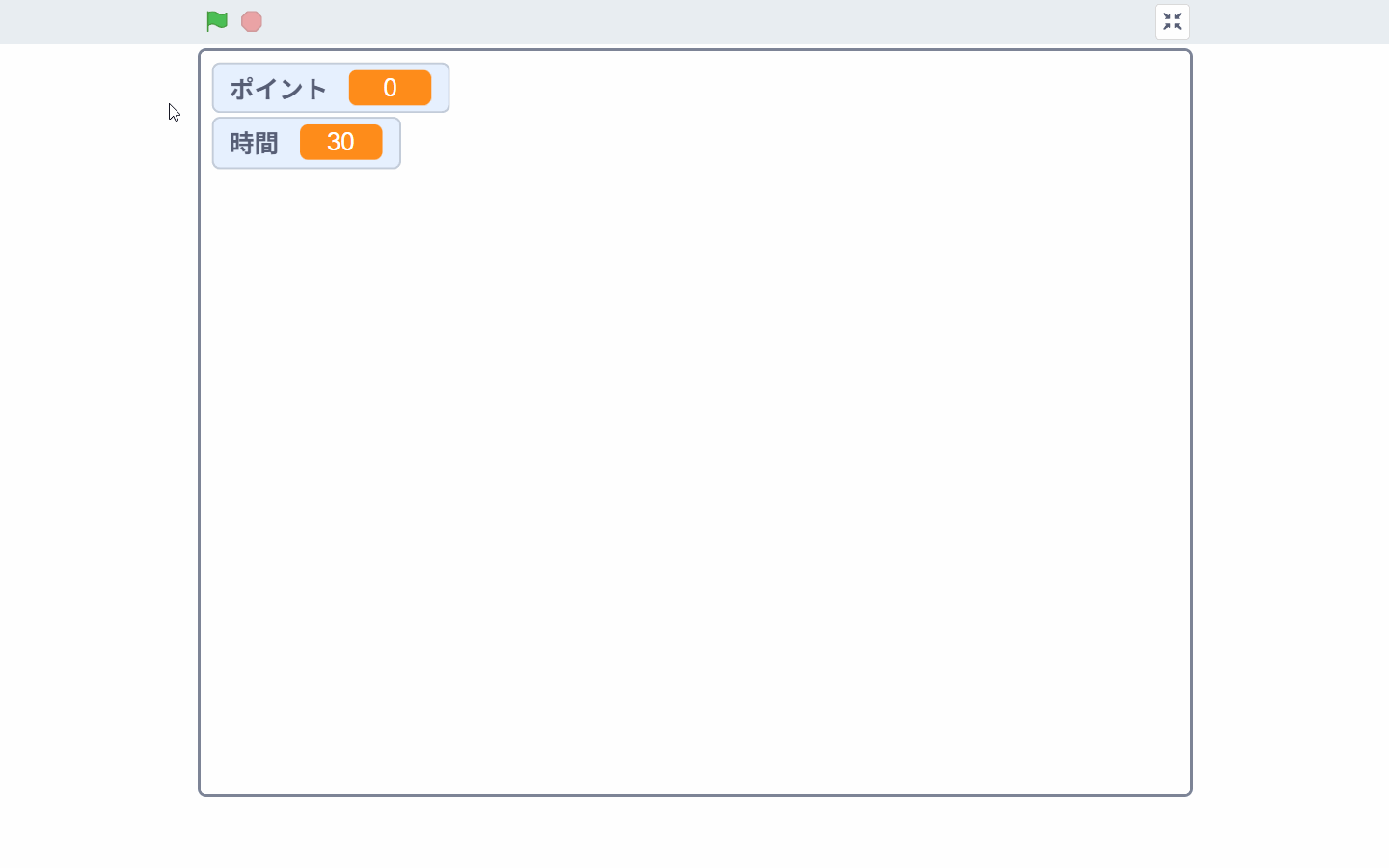The image size is (1389, 868).
Task: Select the ポイント monitor label
Action: [x=278, y=87]
